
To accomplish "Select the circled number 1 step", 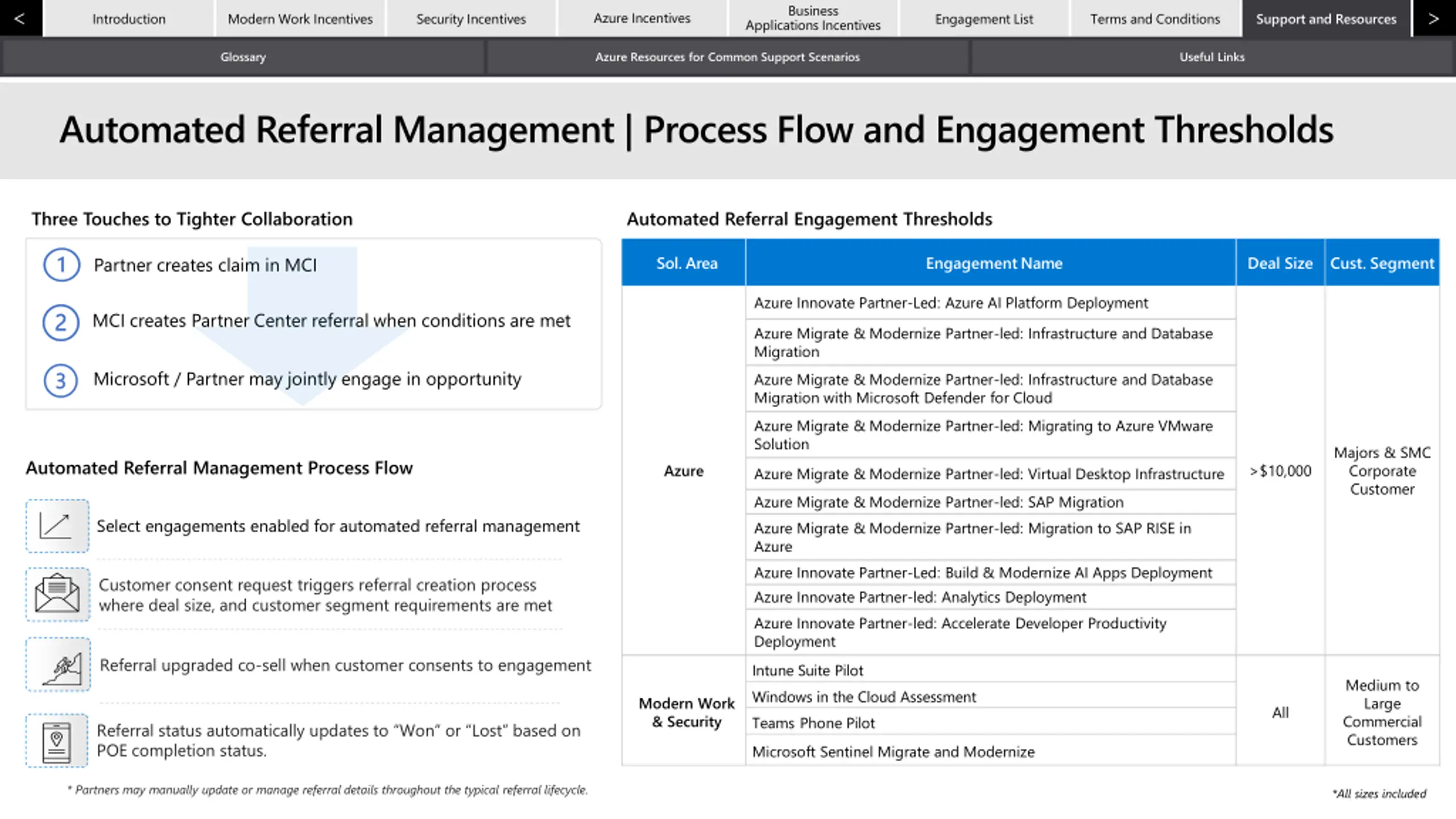I will (x=61, y=265).
